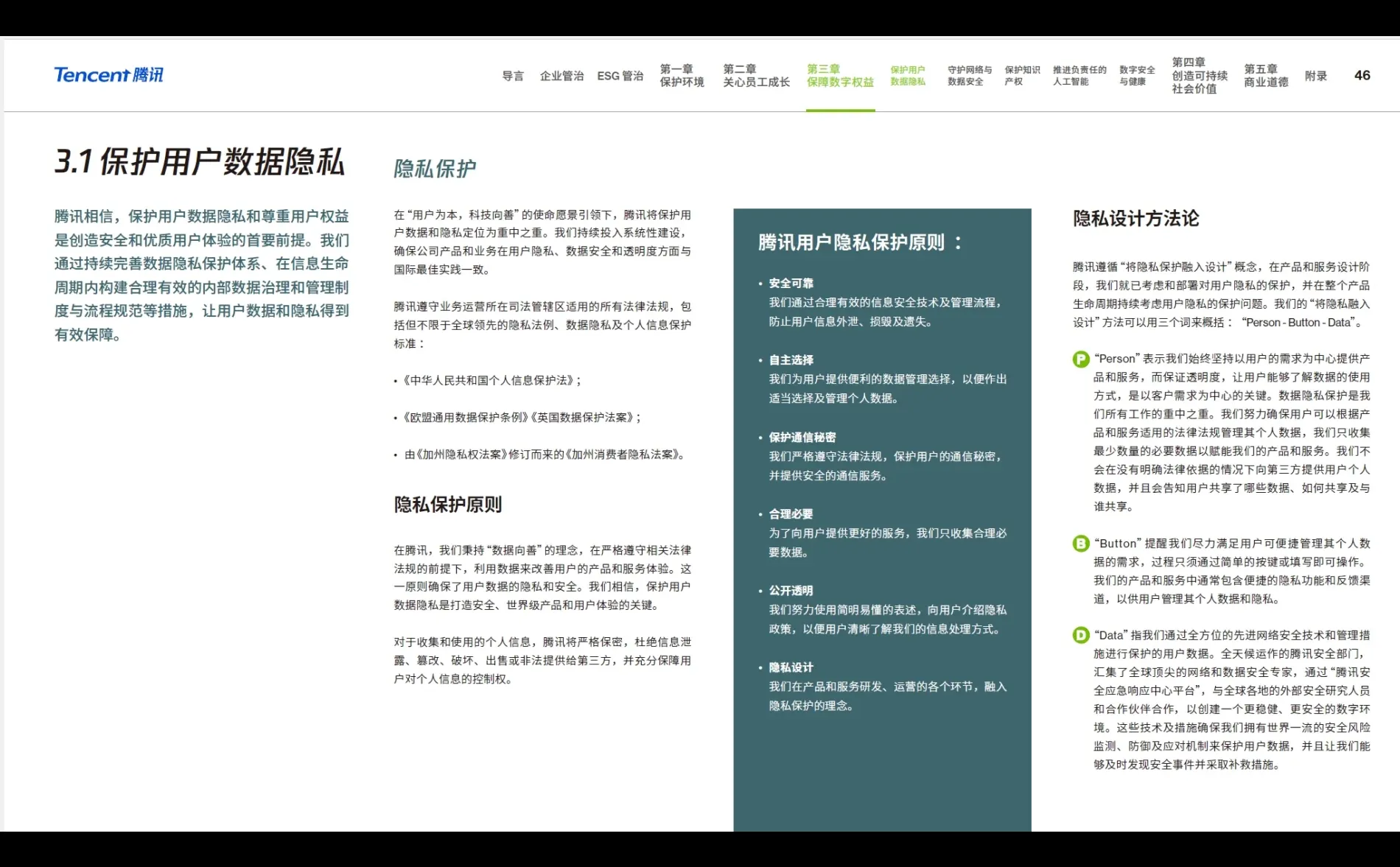This screenshot has width=1400, height=867.
Task: Open 第二章 关心员工成长 chapter
Action: click(755, 76)
